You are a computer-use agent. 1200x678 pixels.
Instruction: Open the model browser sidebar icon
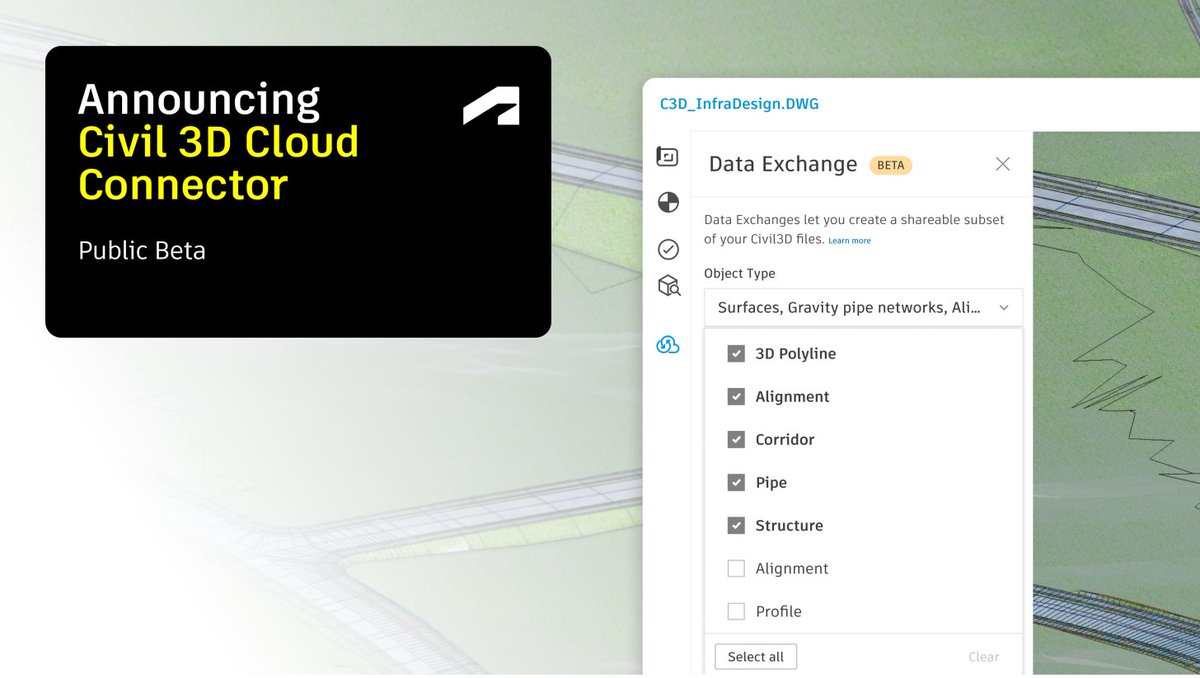tap(667, 157)
